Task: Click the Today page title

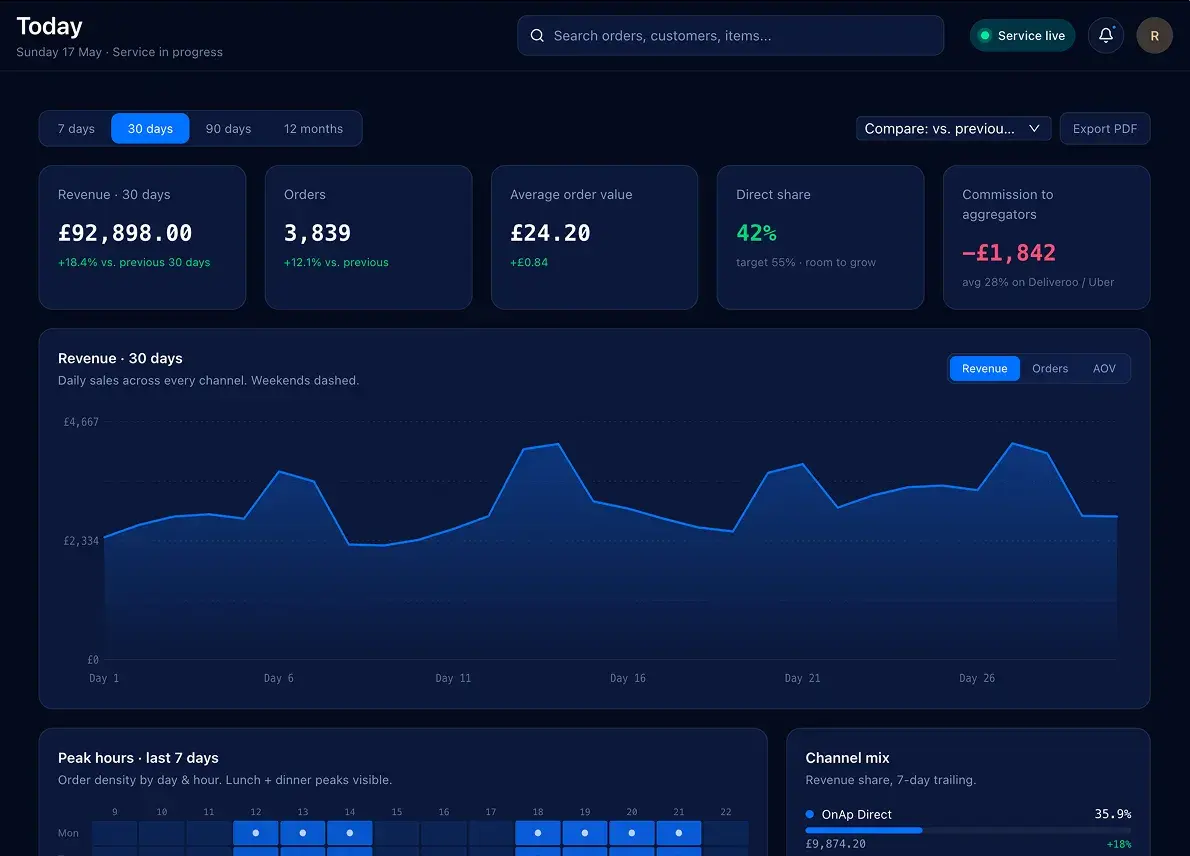Action: point(49,27)
